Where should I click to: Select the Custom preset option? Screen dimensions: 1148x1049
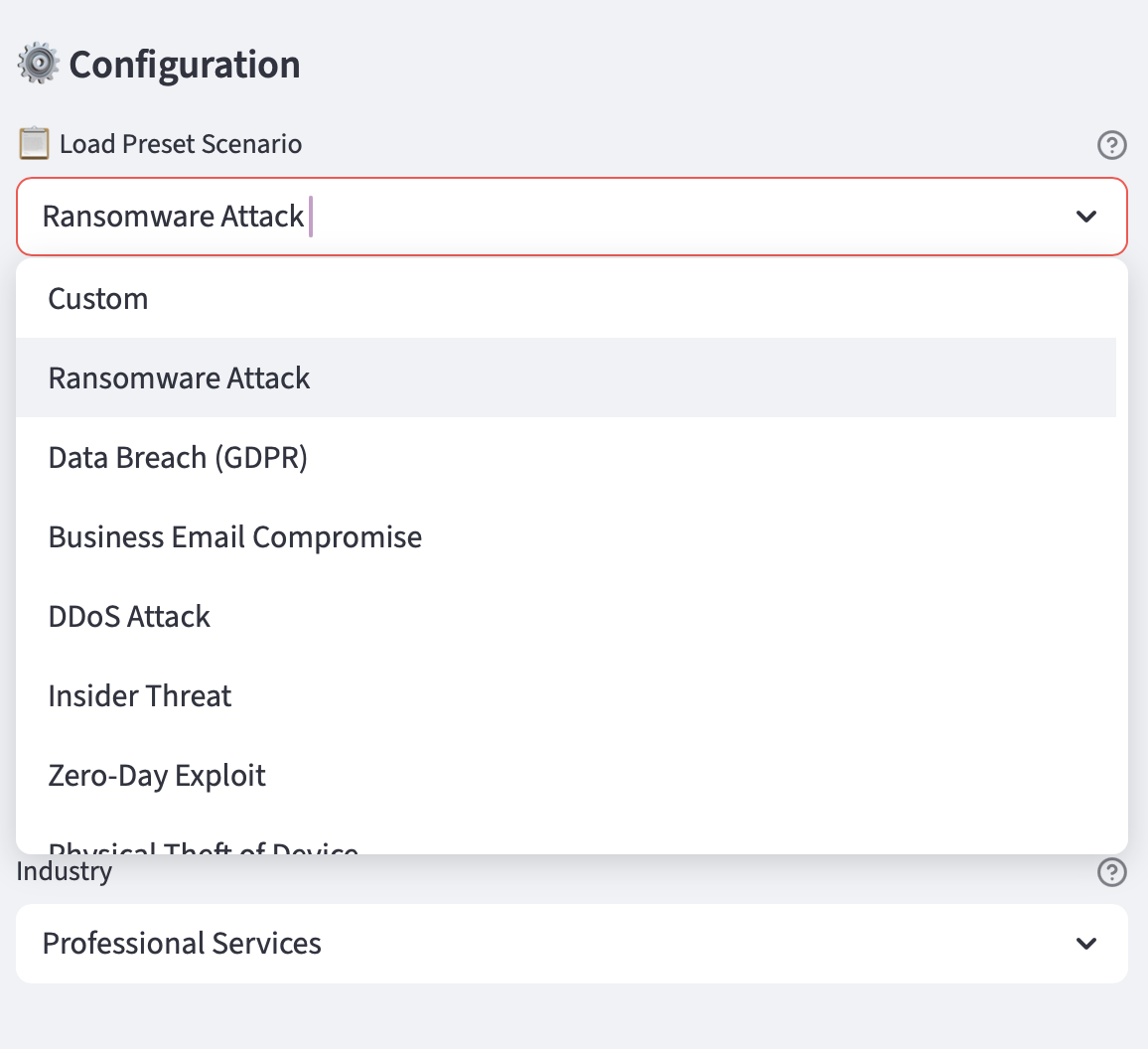click(98, 299)
